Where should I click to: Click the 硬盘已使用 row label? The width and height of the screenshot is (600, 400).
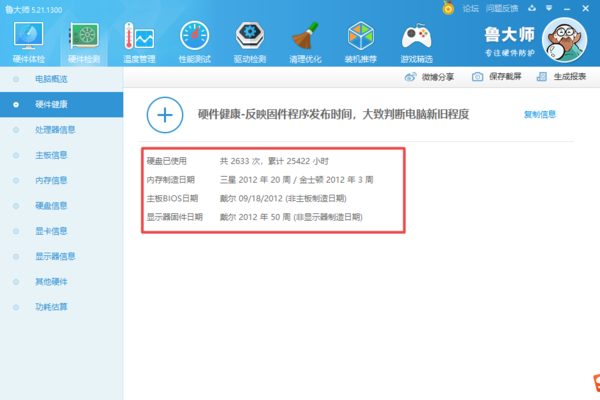point(166,161)
